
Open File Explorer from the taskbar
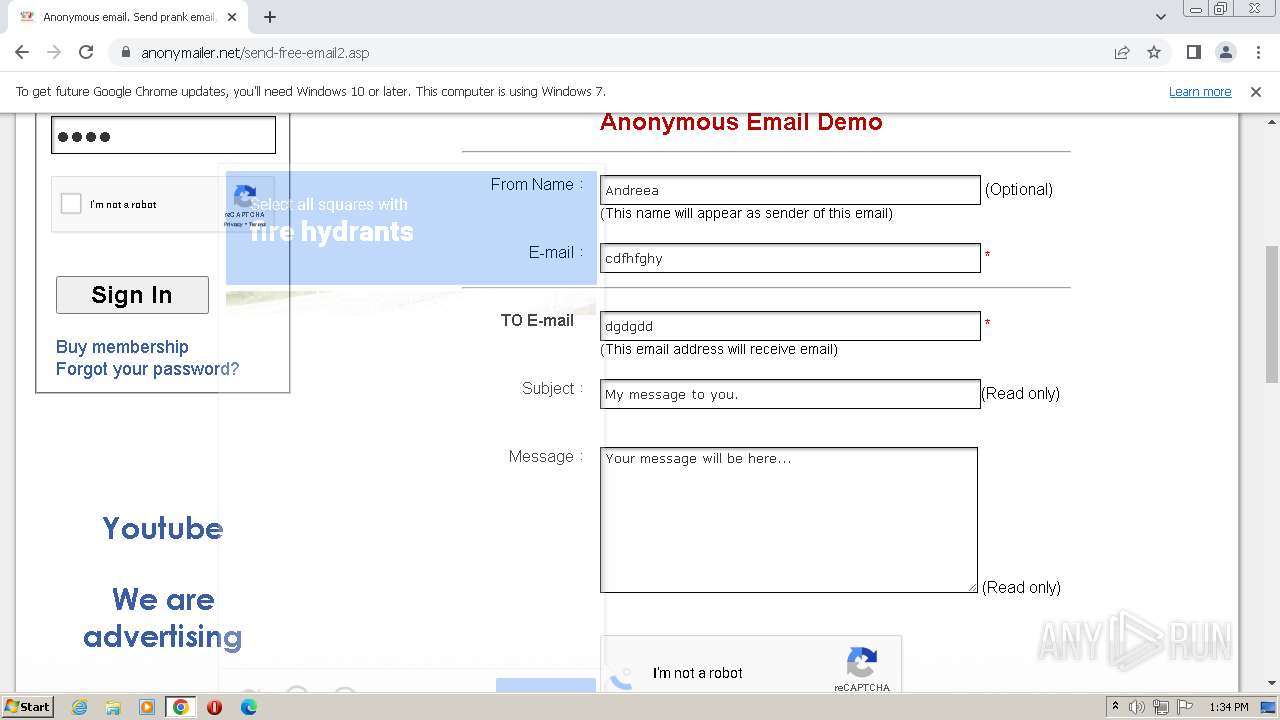pos(113,707)
